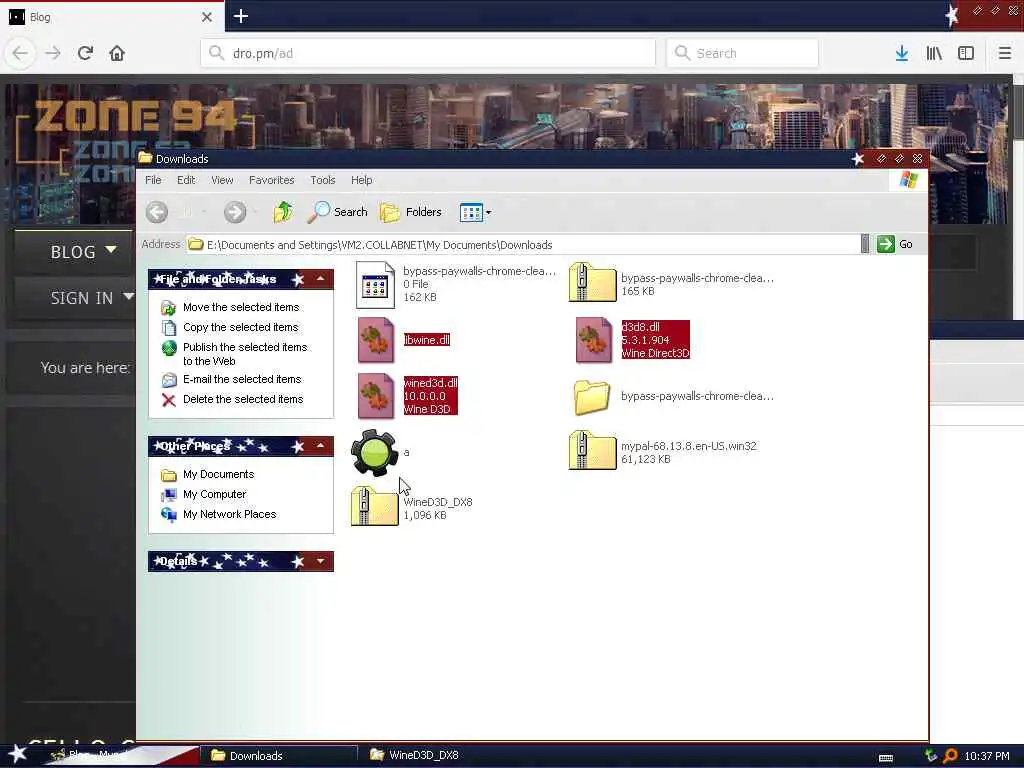Open the Forward history dropdown arrow

click(x=255, y=212)
